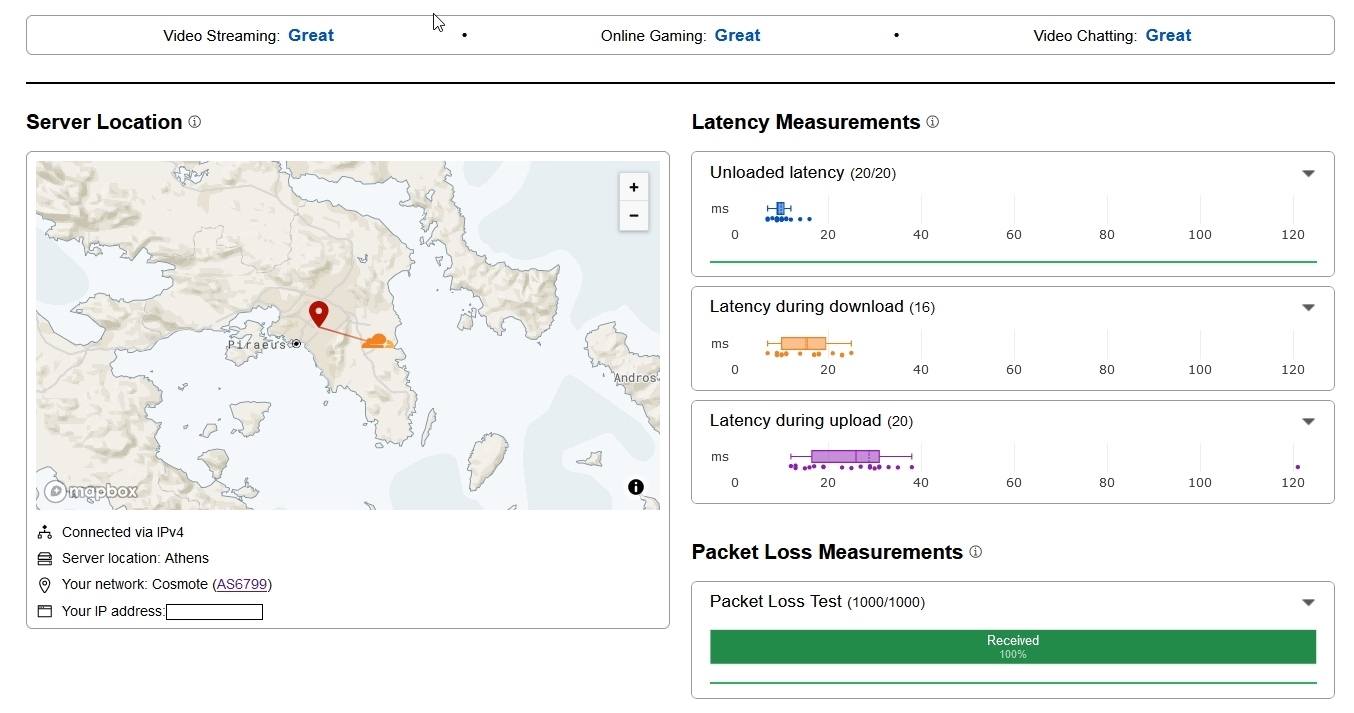This screenshot has height=713, width=1354.
Task: Expand the Latency during upload panel
Action: pyautogui.click(x=1308, y=421)
